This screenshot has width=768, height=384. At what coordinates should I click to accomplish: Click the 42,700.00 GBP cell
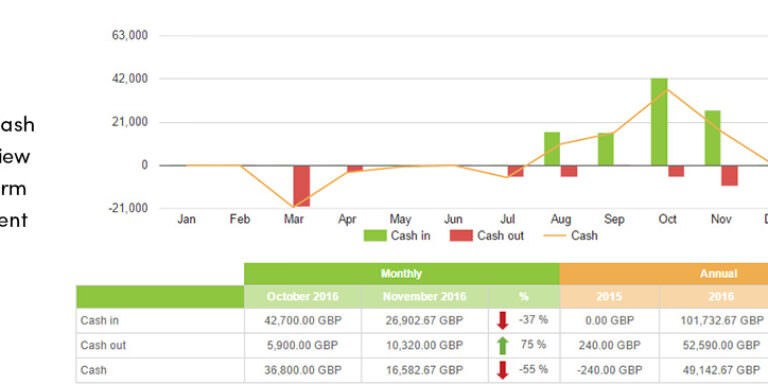click(303, 321)
